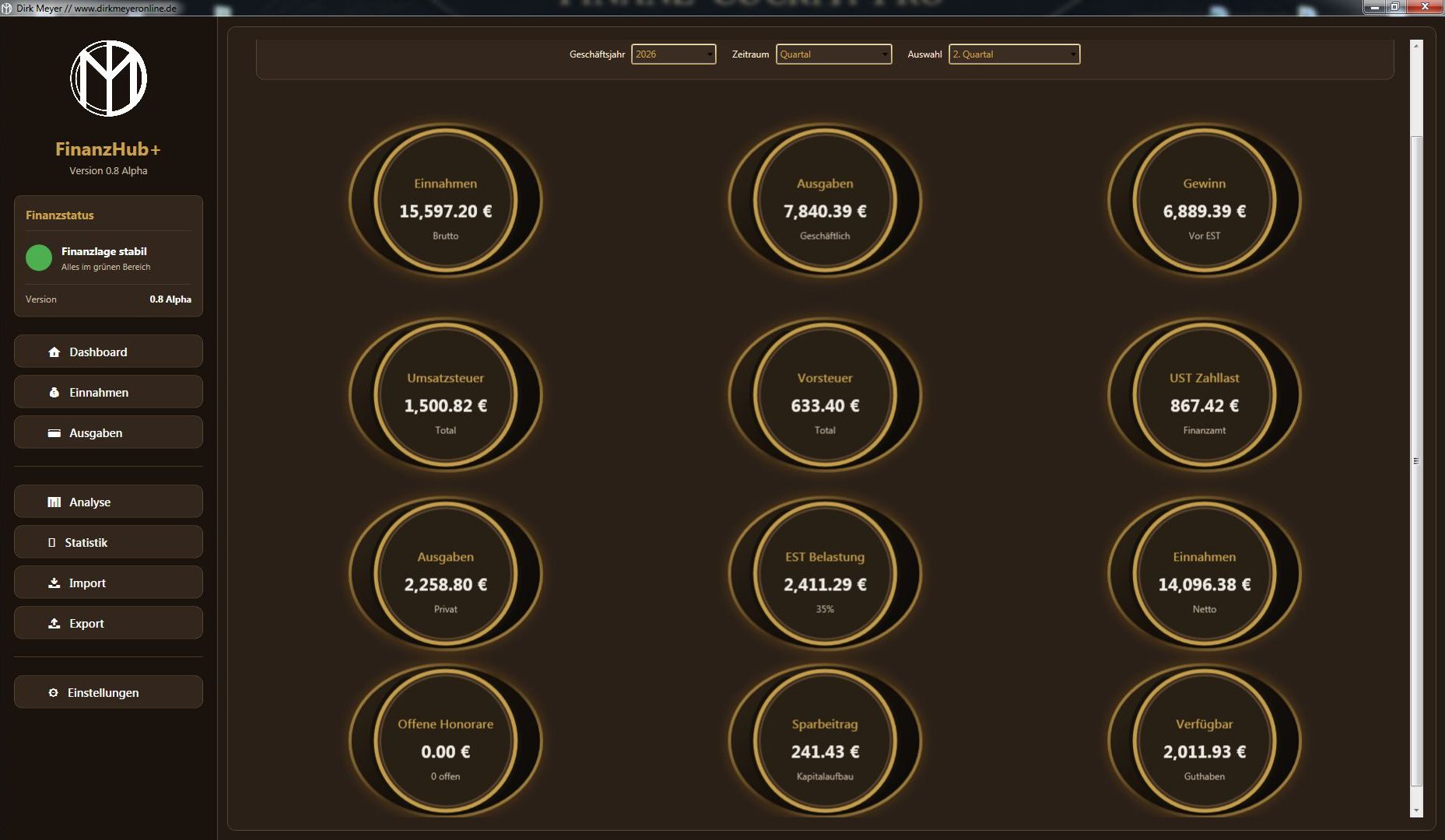Open Einstellungen settings
This screenshot has height=840, width=1445.
click(x=108, y=692)
